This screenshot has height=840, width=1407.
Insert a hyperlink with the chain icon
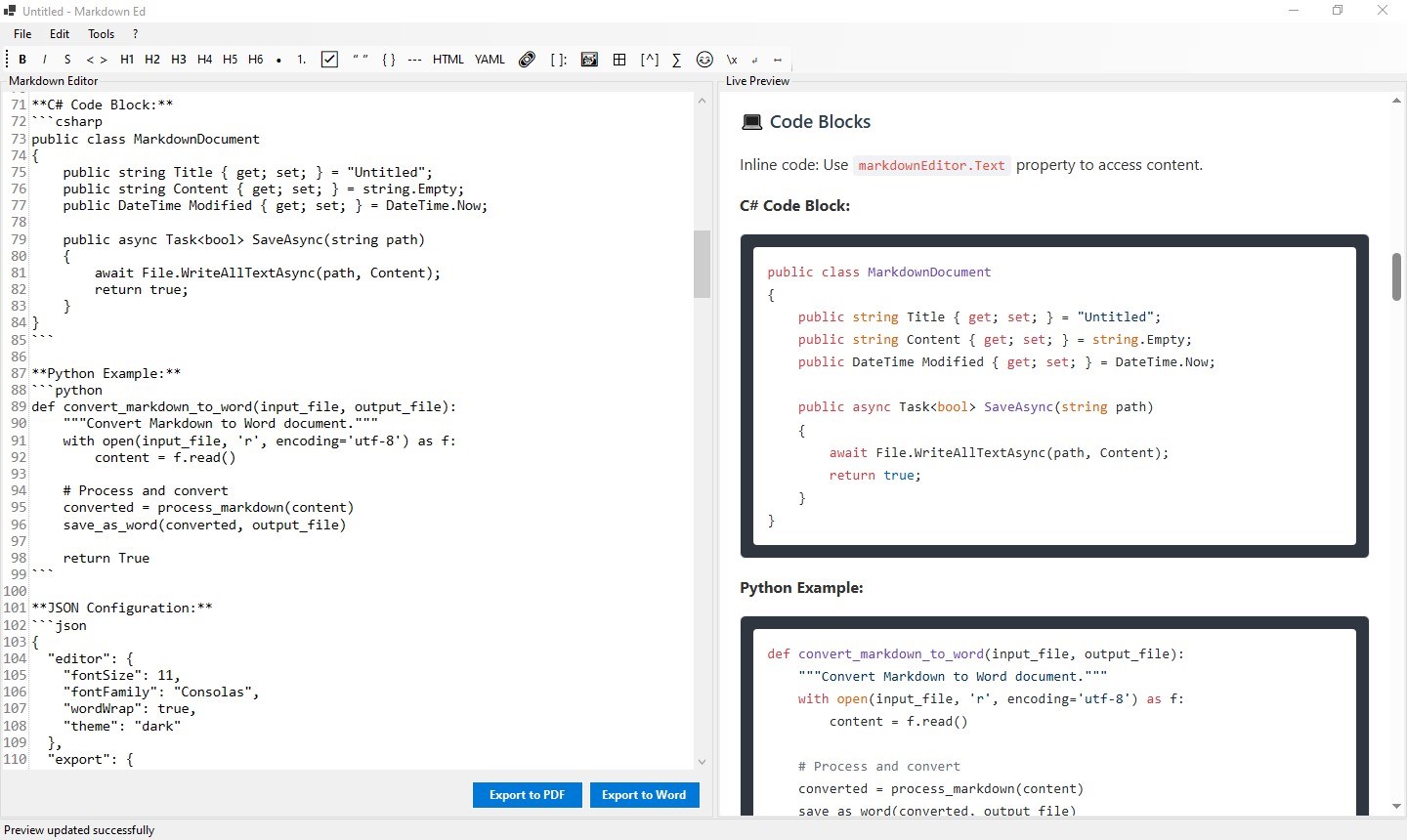click(527, 60)
